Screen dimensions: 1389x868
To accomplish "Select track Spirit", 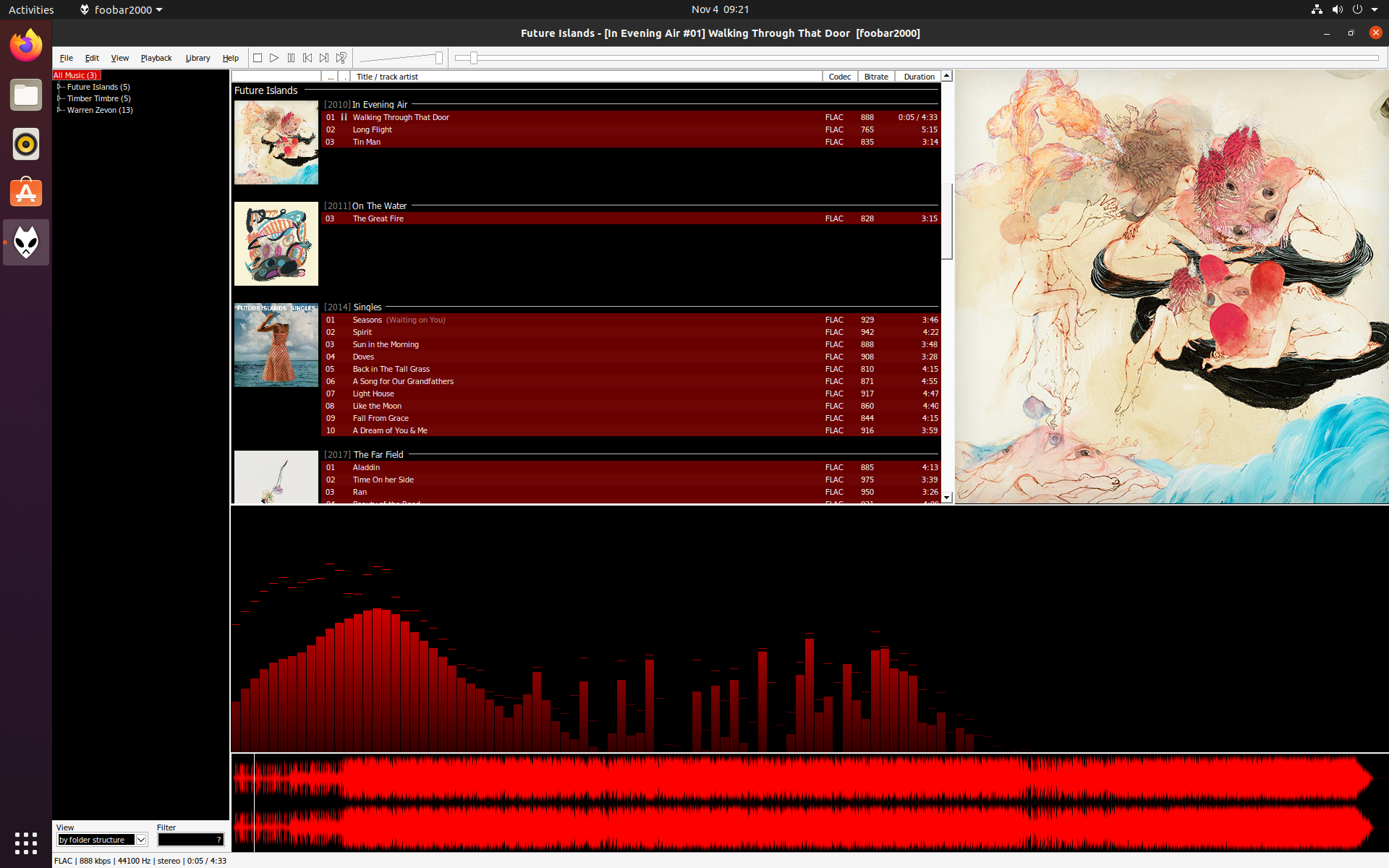I will (631, 332).
